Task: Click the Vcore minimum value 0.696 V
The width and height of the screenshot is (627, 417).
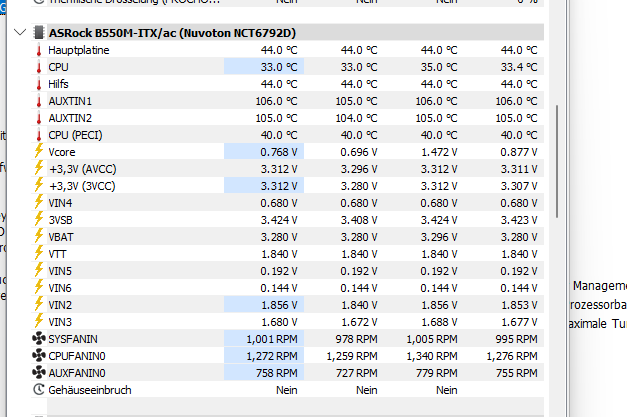Action: [x=359, y=152]
